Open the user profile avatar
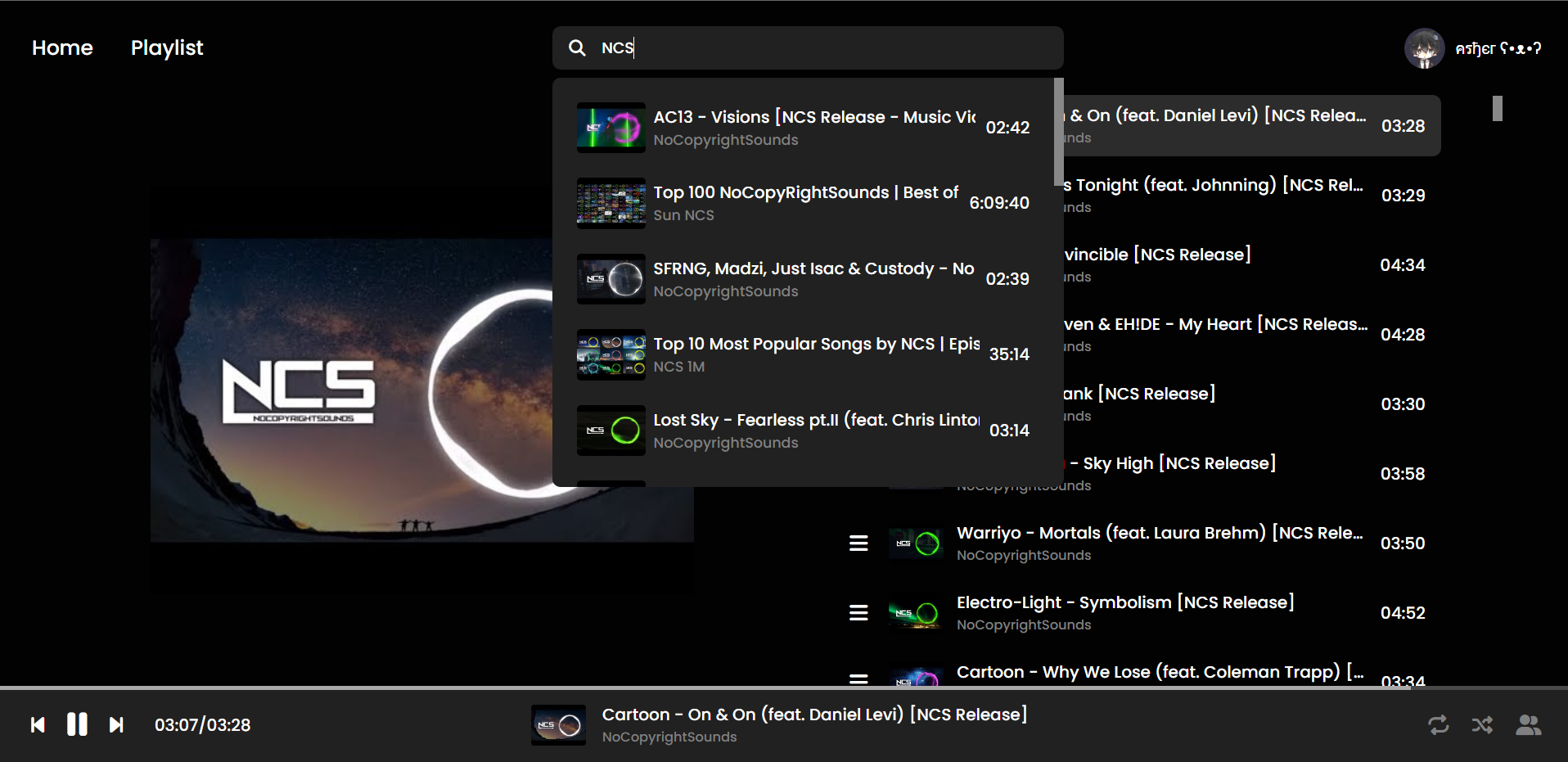 pyautogui.click(x=1424, y=48)
